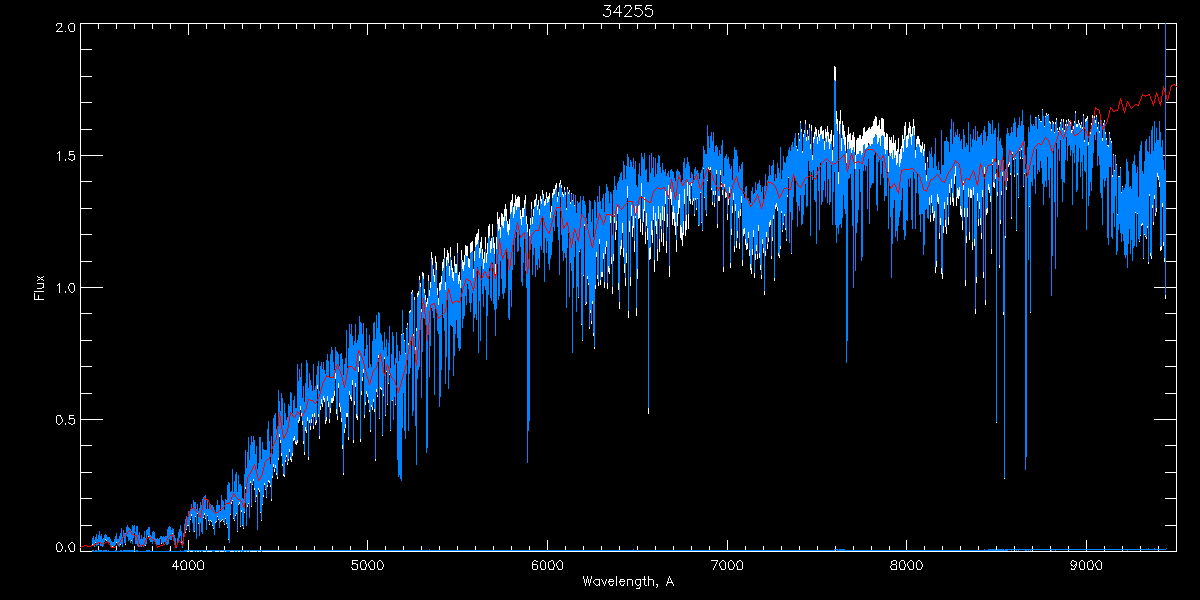Click the Wavelength, A x-axis label
The height and width of the screenshot is (600, 1200).
coord(627,582)
